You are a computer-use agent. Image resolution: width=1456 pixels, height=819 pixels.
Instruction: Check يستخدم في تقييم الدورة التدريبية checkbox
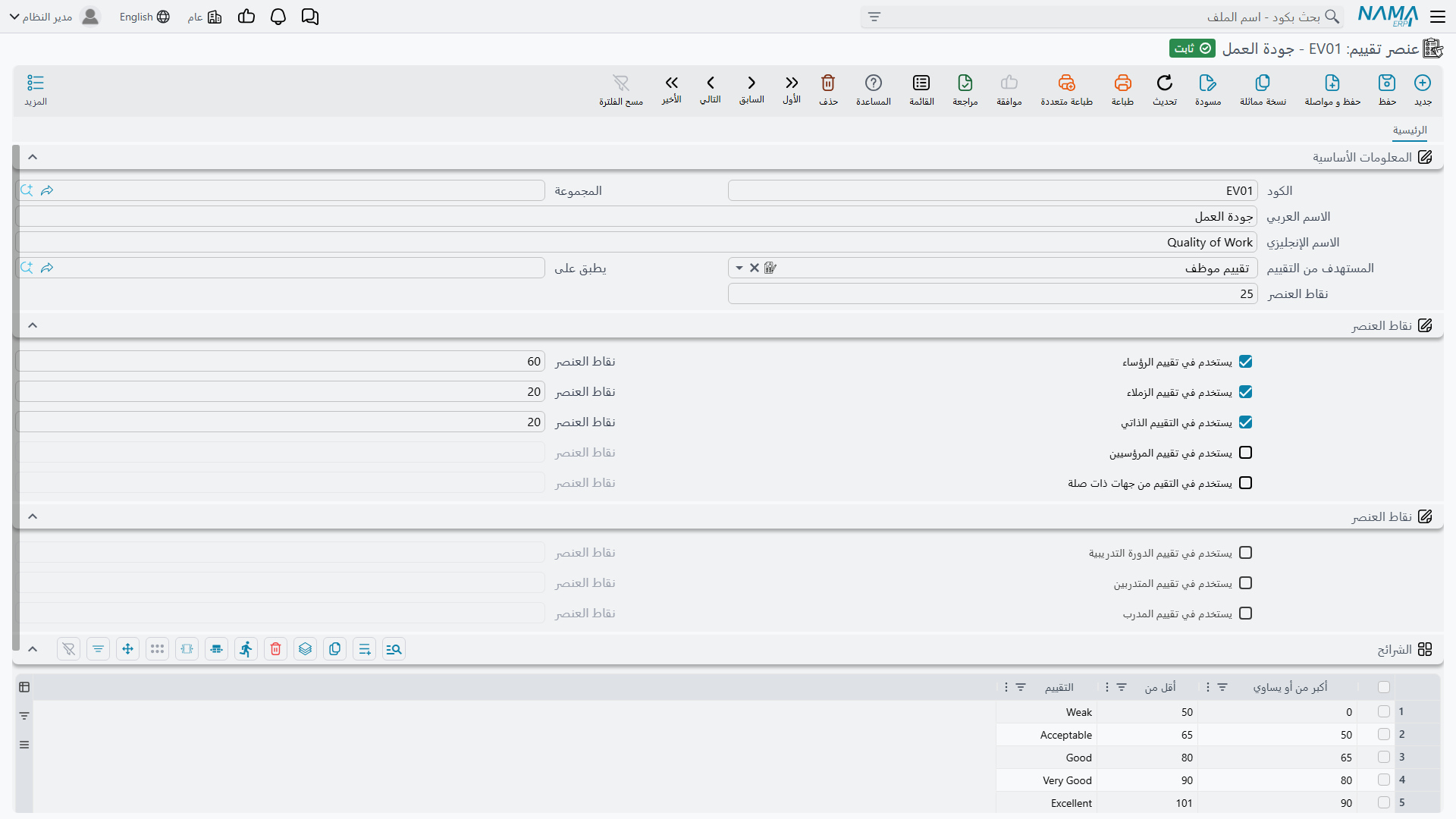(x=1245, y=553)
